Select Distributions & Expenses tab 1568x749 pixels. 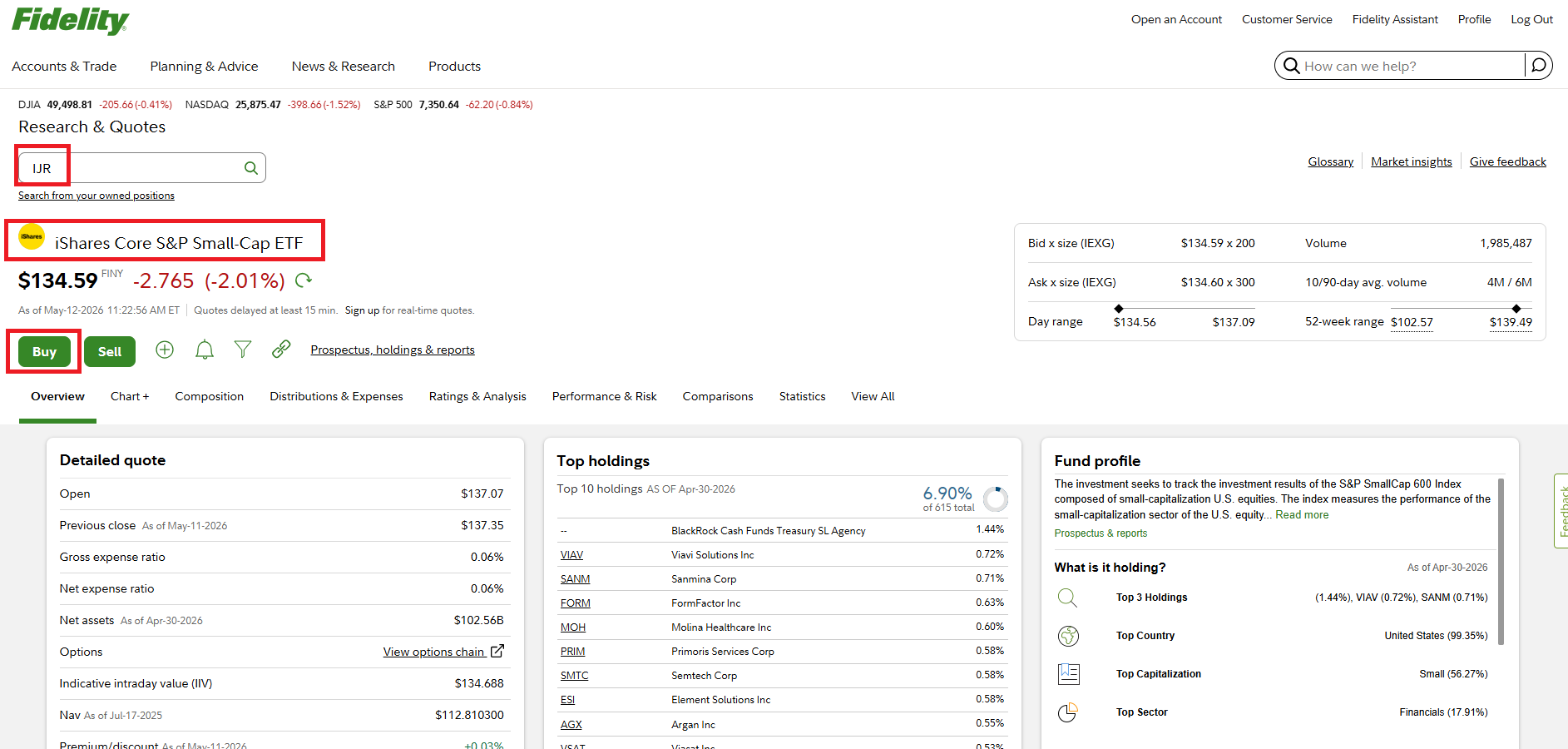point(336,396)
